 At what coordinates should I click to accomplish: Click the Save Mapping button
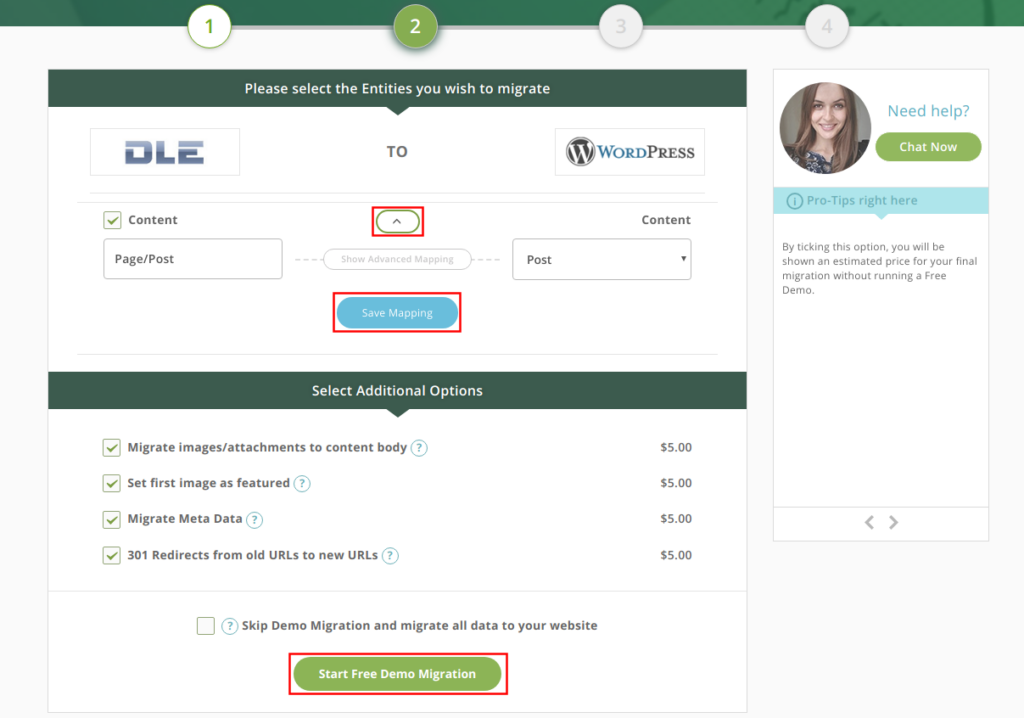(397, 313)
